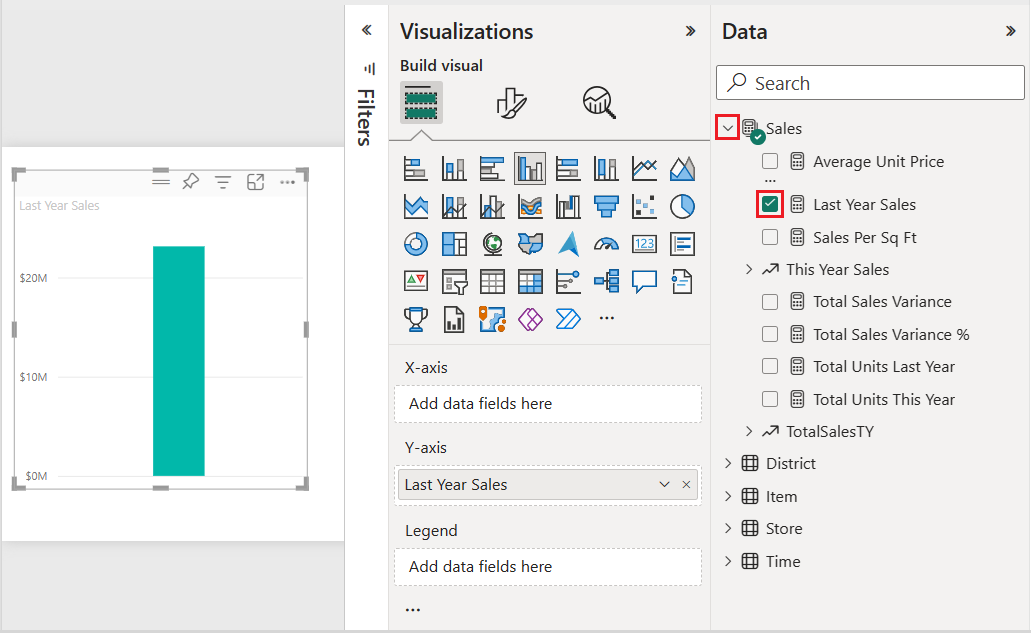Uncheck the Last Year Sales field

point(769,204)
